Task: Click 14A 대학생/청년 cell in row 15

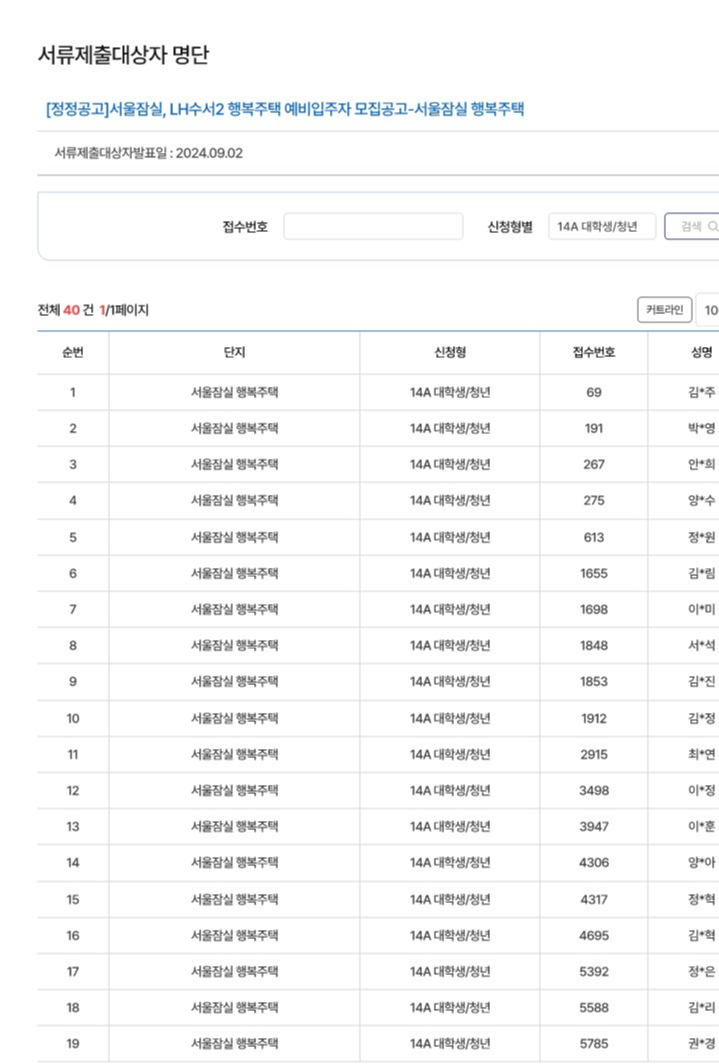Action: (450, 899)
